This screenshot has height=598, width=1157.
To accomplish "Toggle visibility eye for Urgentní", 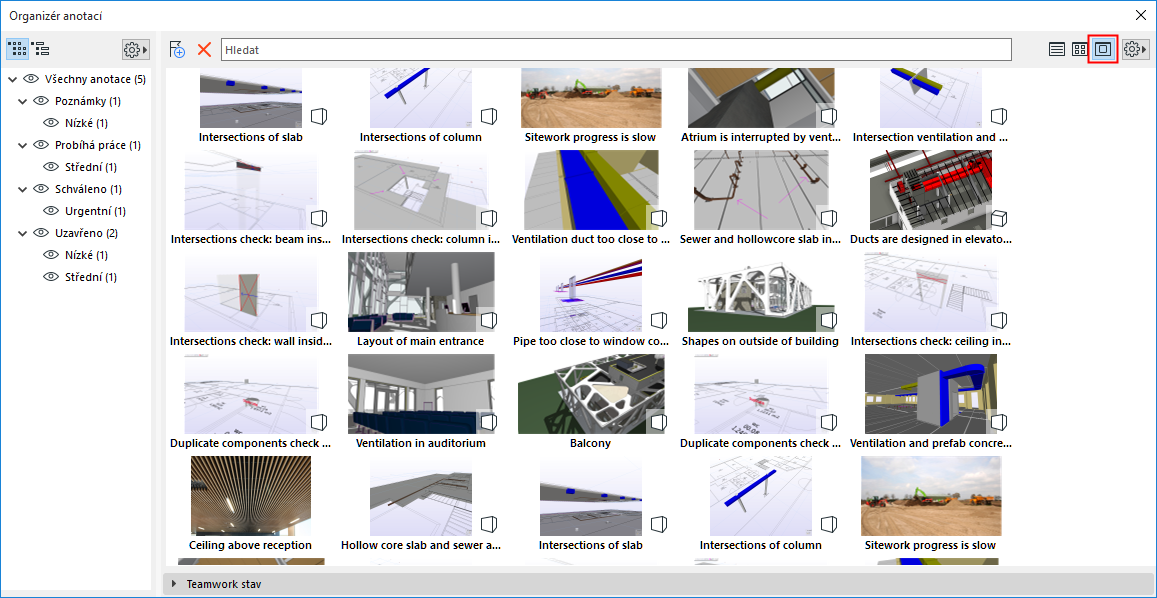I will pyautogui.click(x=52, y=211).
